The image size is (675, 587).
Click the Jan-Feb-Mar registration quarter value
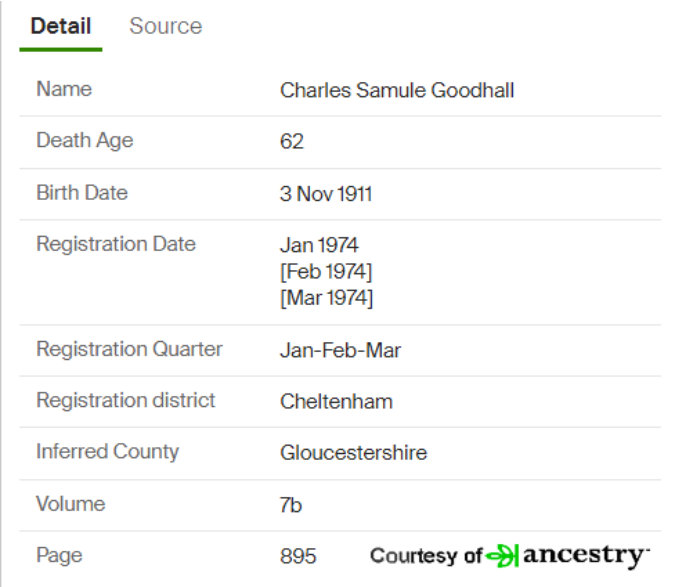click(340, 350)
